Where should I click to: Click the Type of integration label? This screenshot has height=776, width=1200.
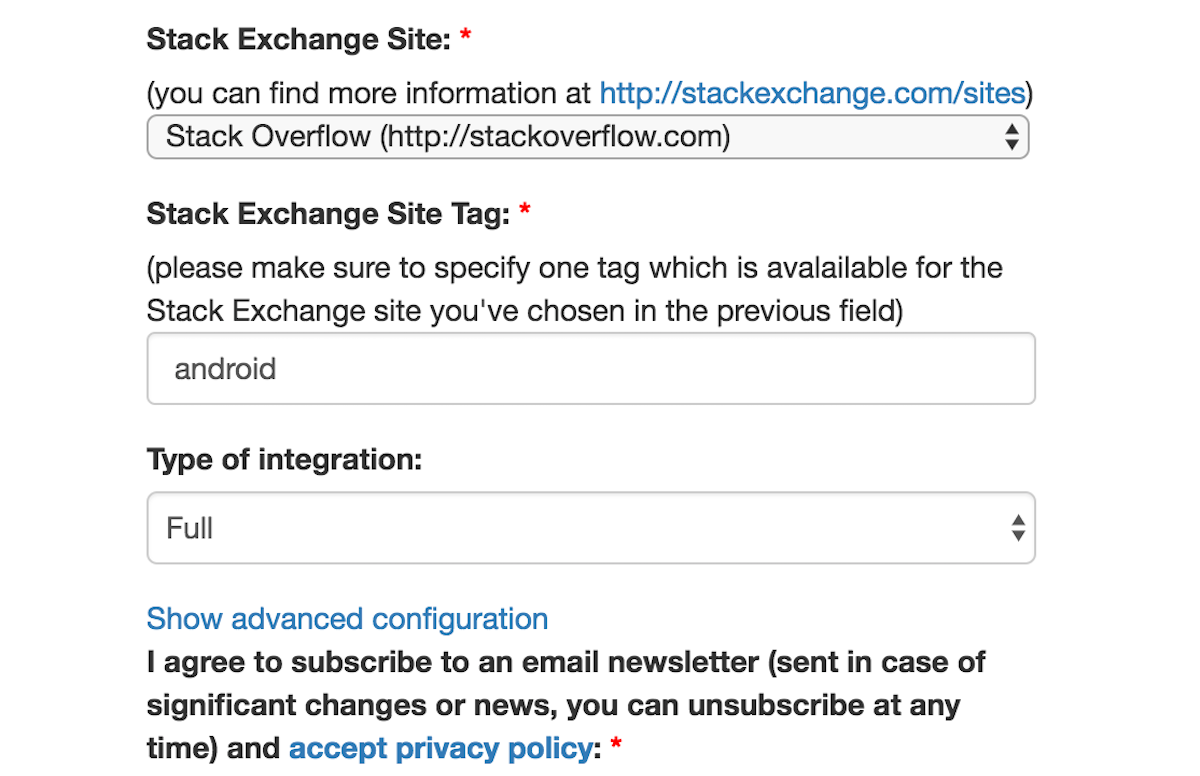coord(285,460)
